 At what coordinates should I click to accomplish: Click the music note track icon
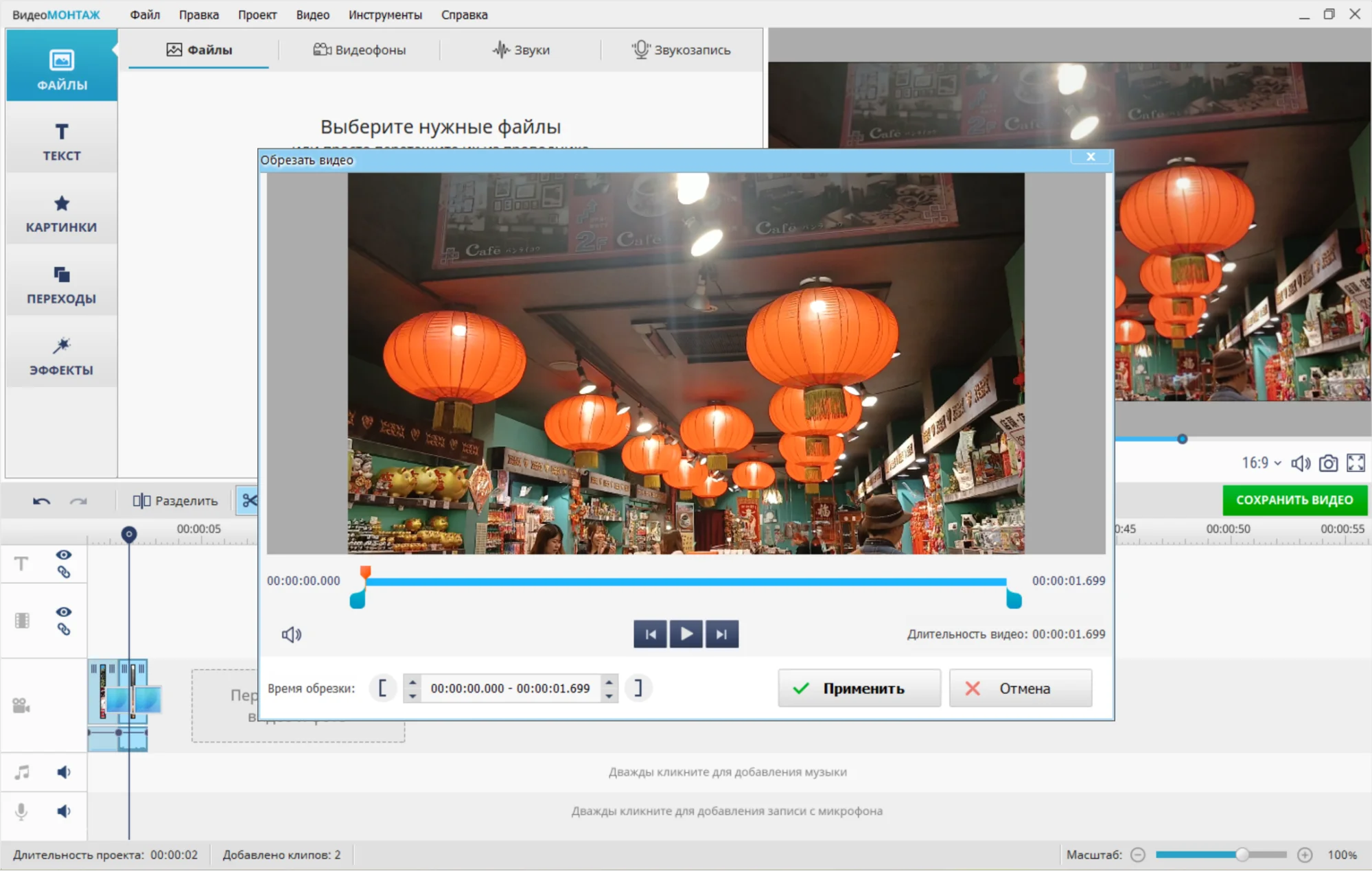click(x=22, y=772)
